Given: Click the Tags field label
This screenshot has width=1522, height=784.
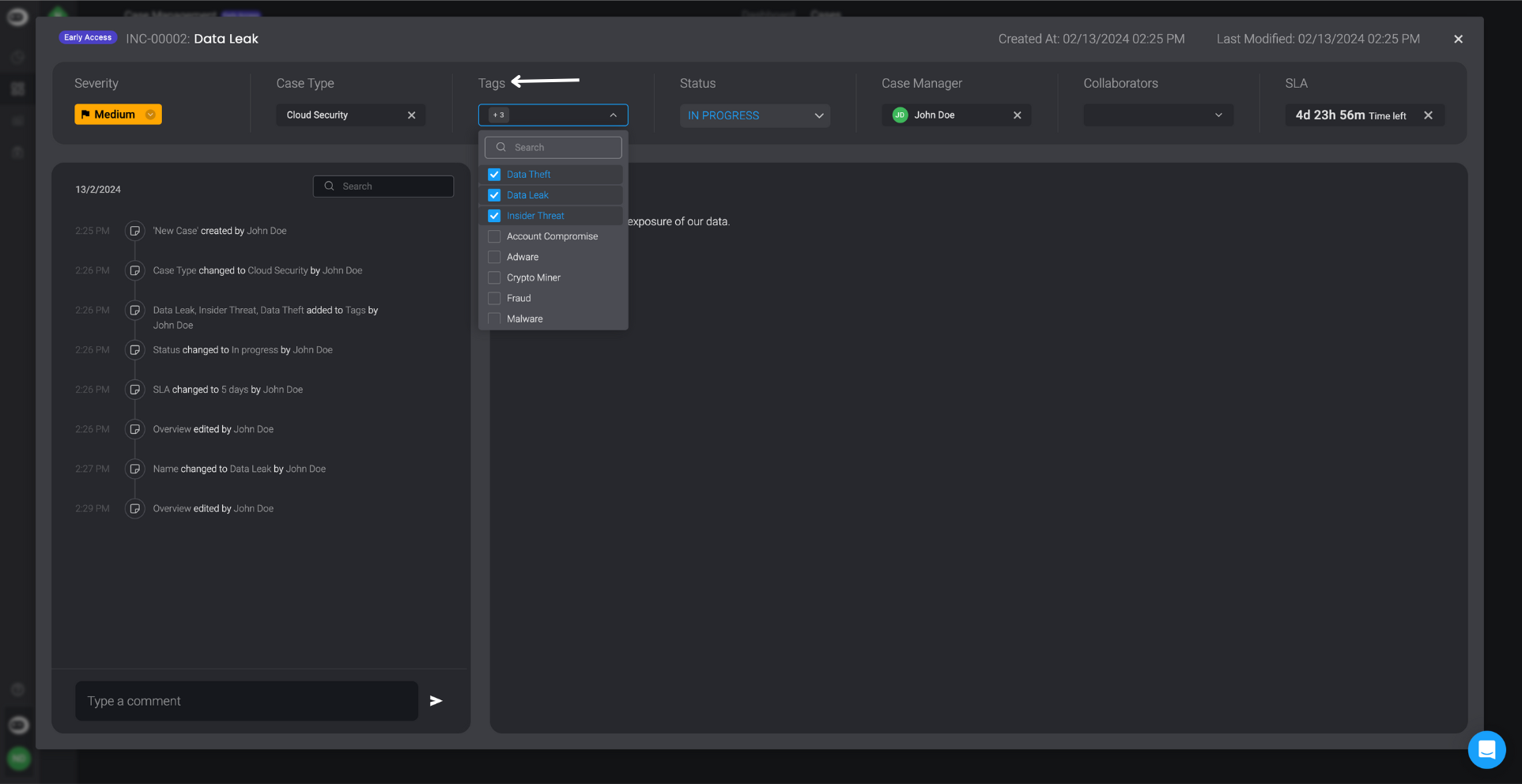Looking at the screenshot, I should pos(491,83).
